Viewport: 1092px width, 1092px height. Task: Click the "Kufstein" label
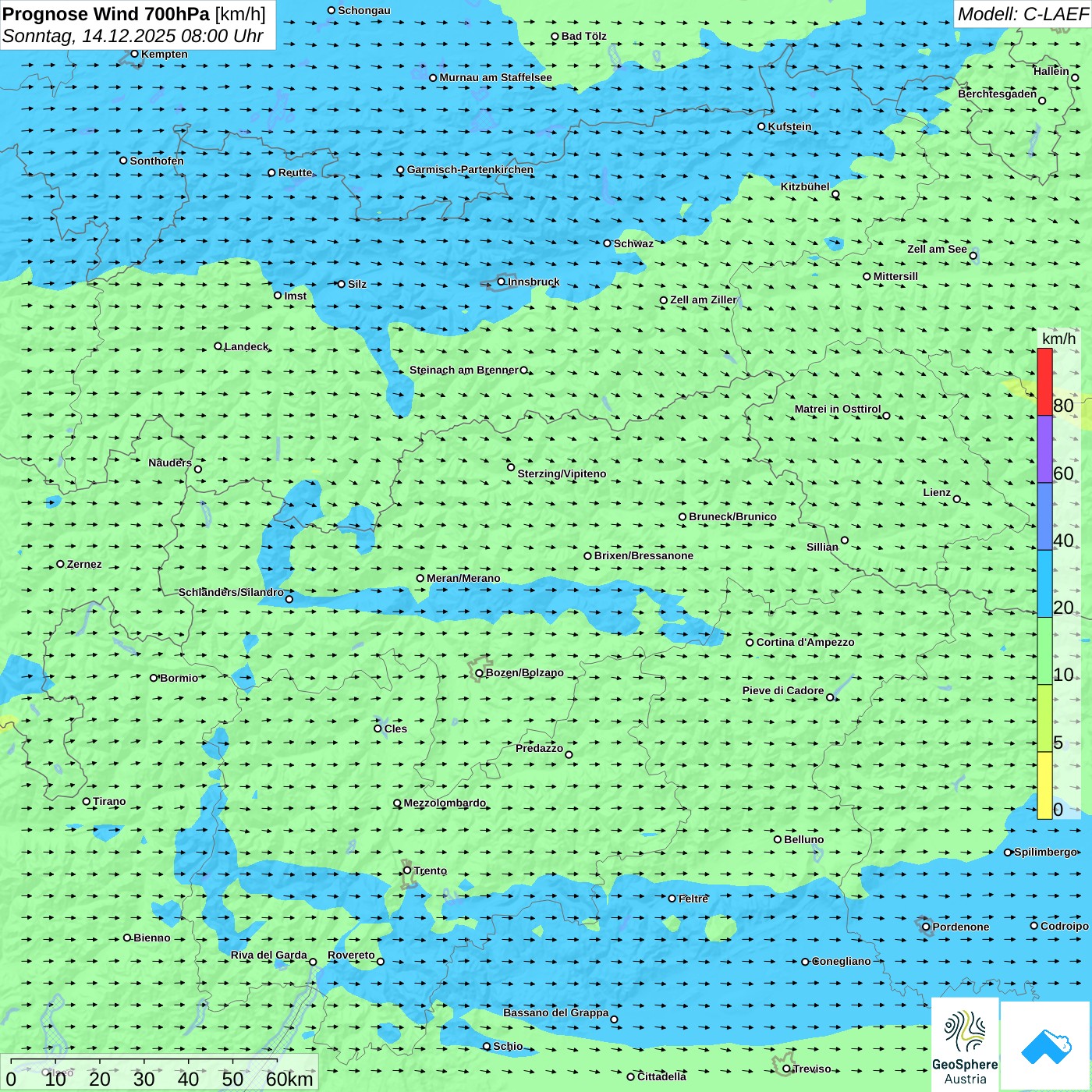pyautogui.click(x=790, y=126)
